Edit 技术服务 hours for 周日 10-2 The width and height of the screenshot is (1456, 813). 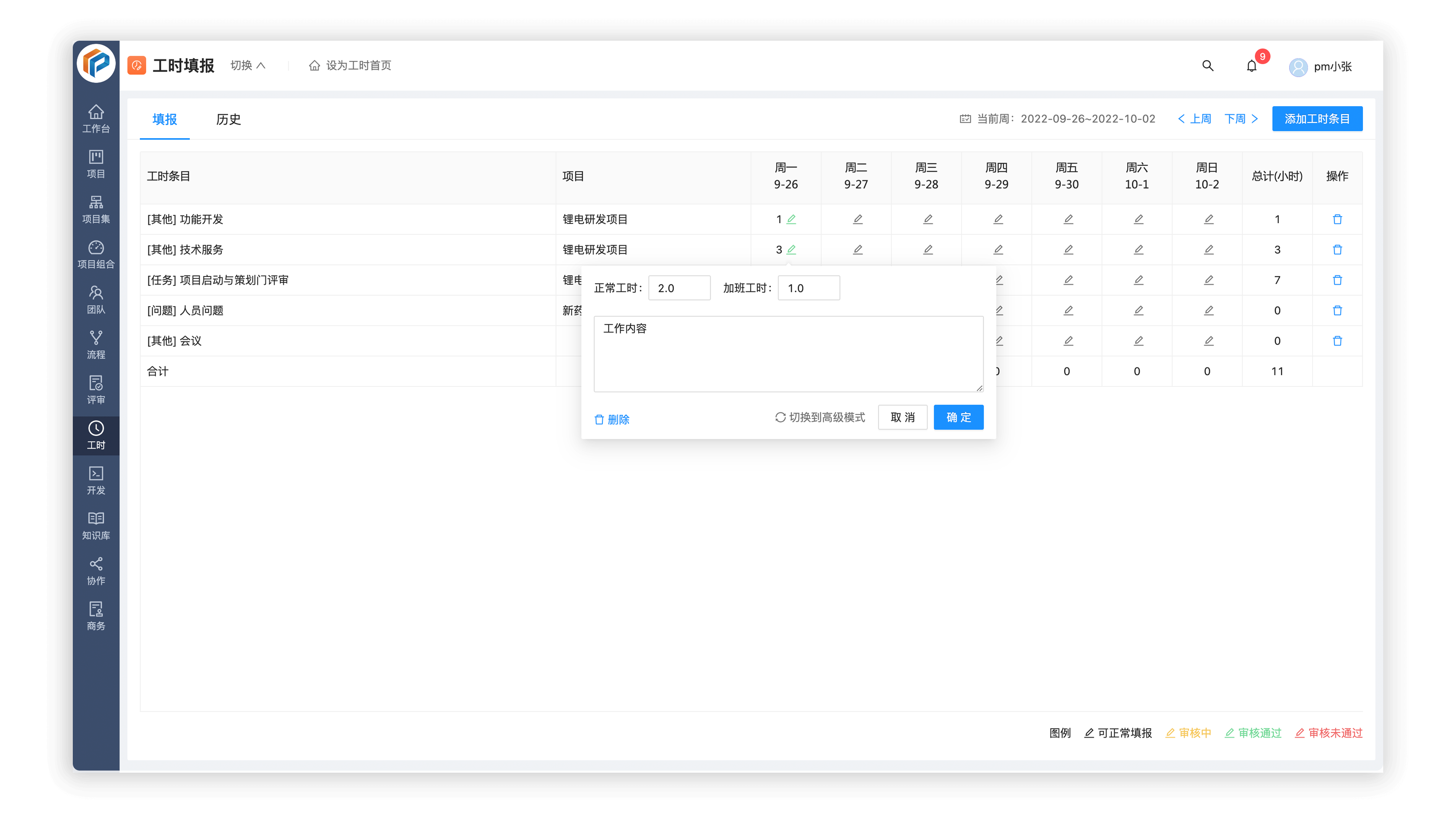(1209, 250)
